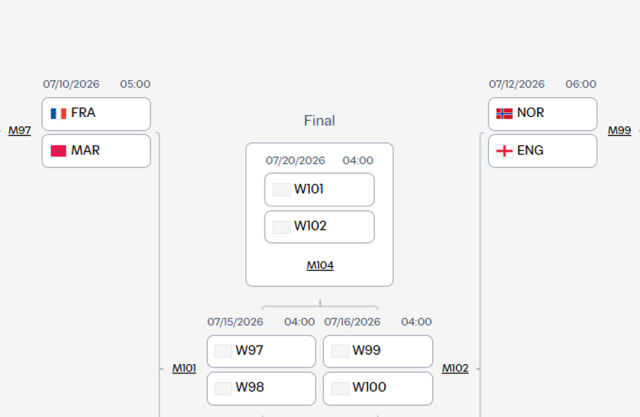Open the M97 match link
The height and width of the screenshot is (417, 640).
pos(20,131)
